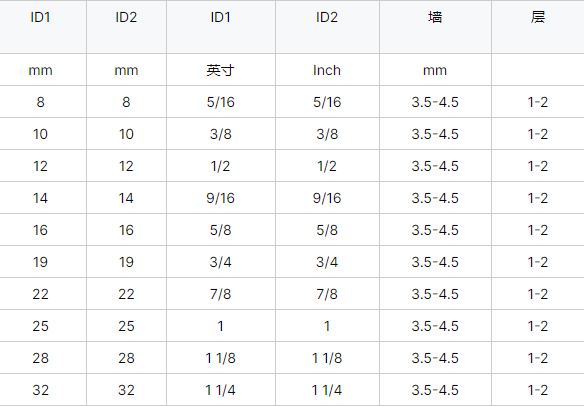Click 1 1/8 in the ID2 Inch column
This screenshot has height=406, width=584.
(327, 358)
